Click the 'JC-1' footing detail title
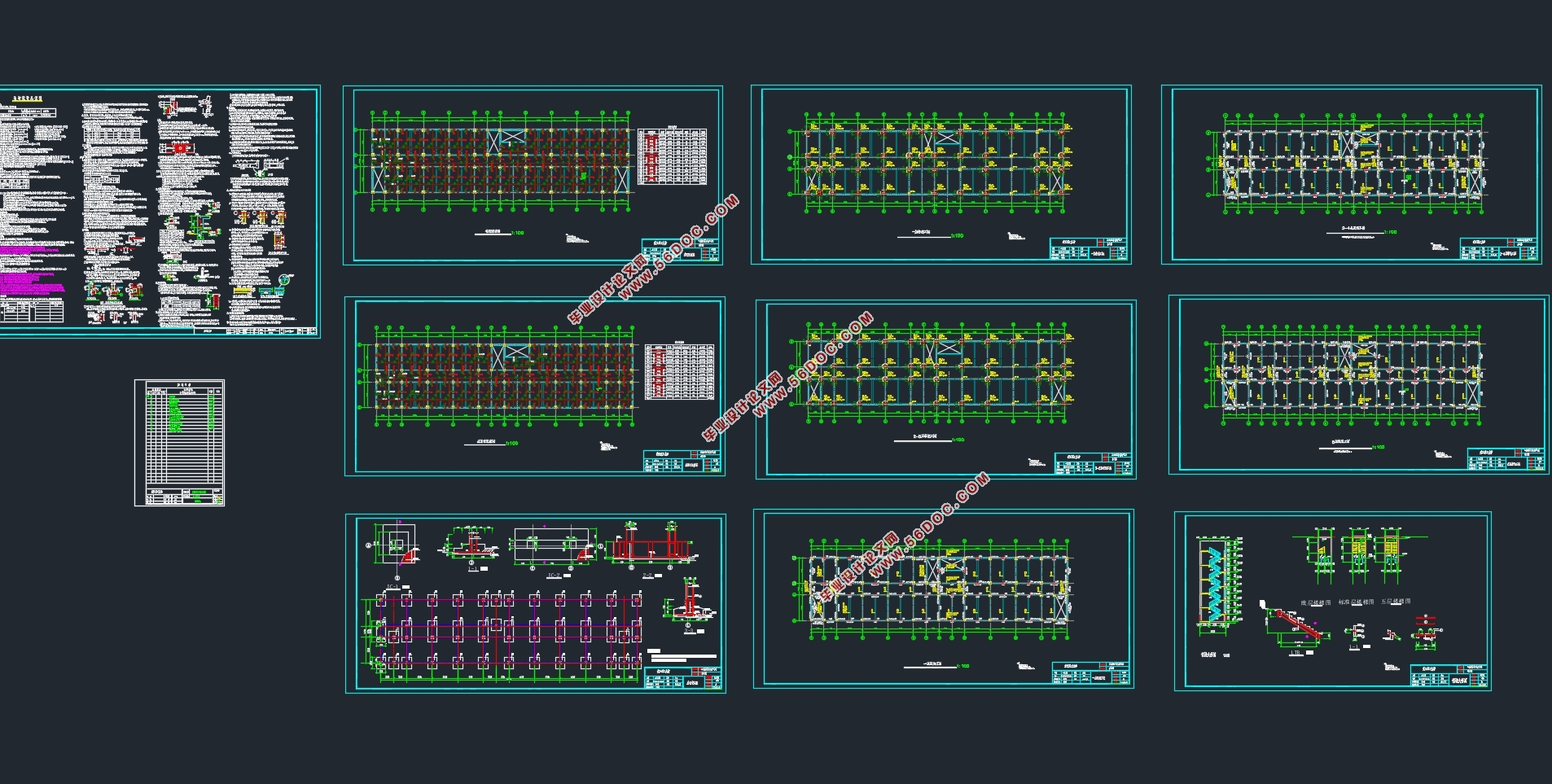1552x784 pixels. [x=392, y=586]
